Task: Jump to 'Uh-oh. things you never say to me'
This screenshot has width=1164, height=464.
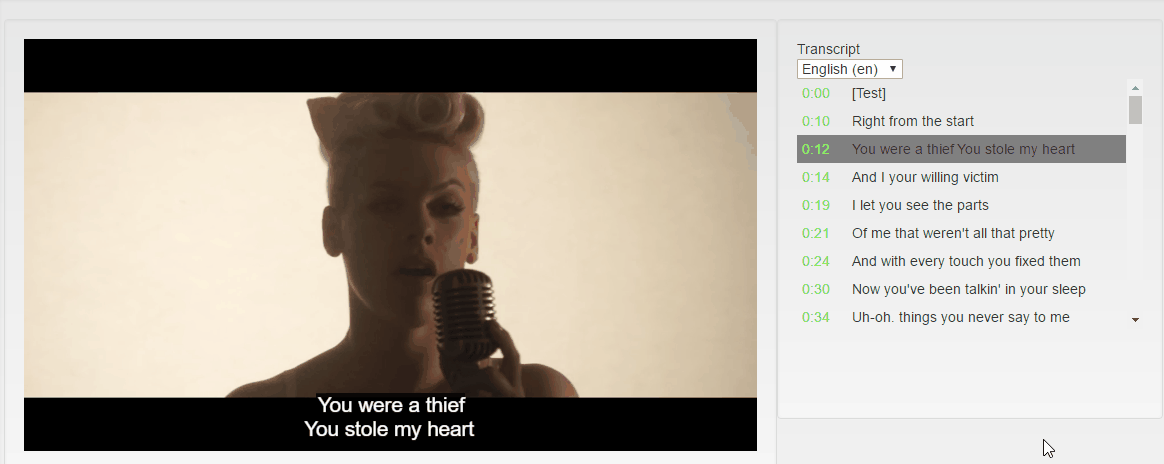Action: (961, 317)
